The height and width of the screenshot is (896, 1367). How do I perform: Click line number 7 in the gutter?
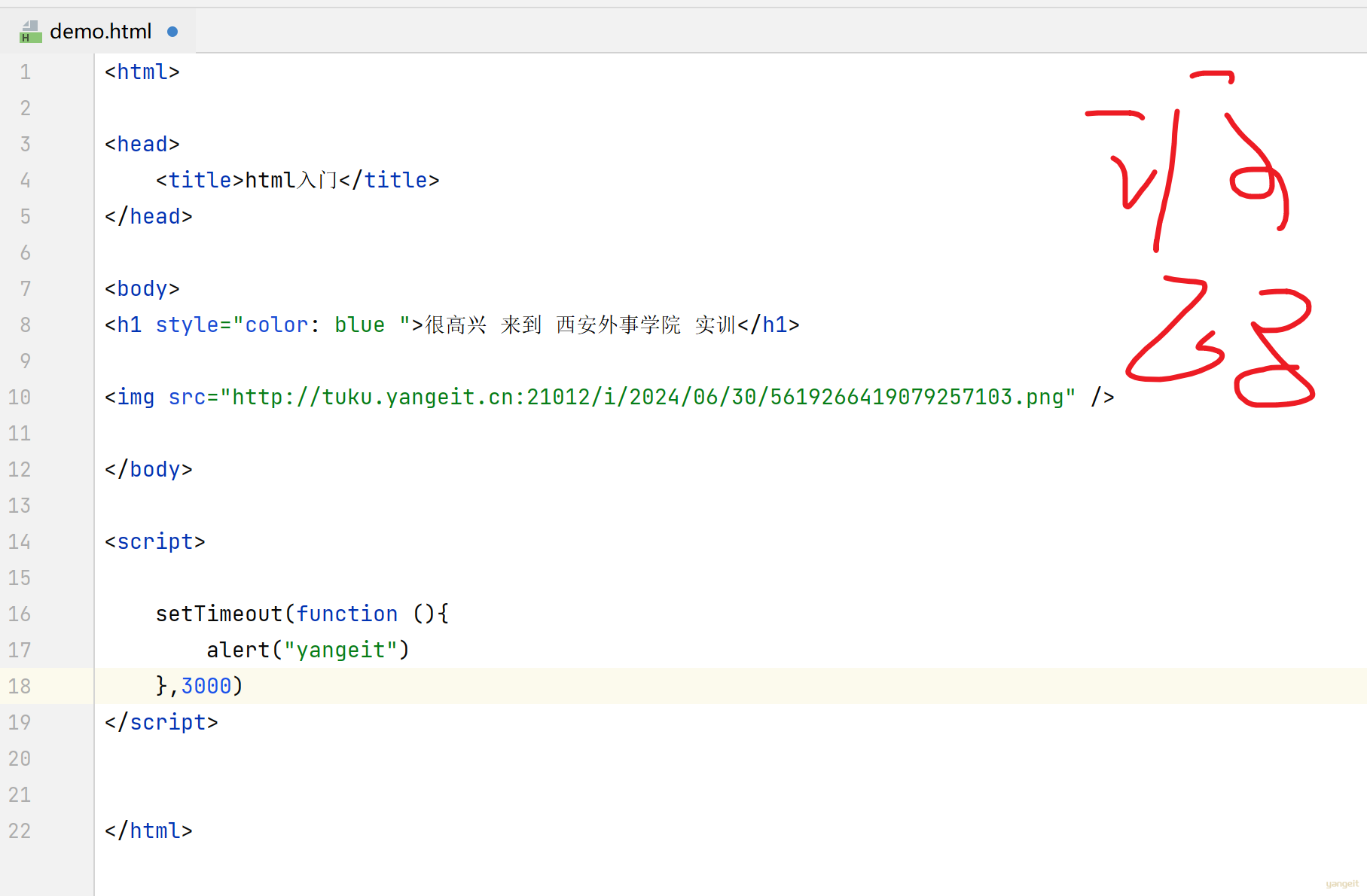26,289
